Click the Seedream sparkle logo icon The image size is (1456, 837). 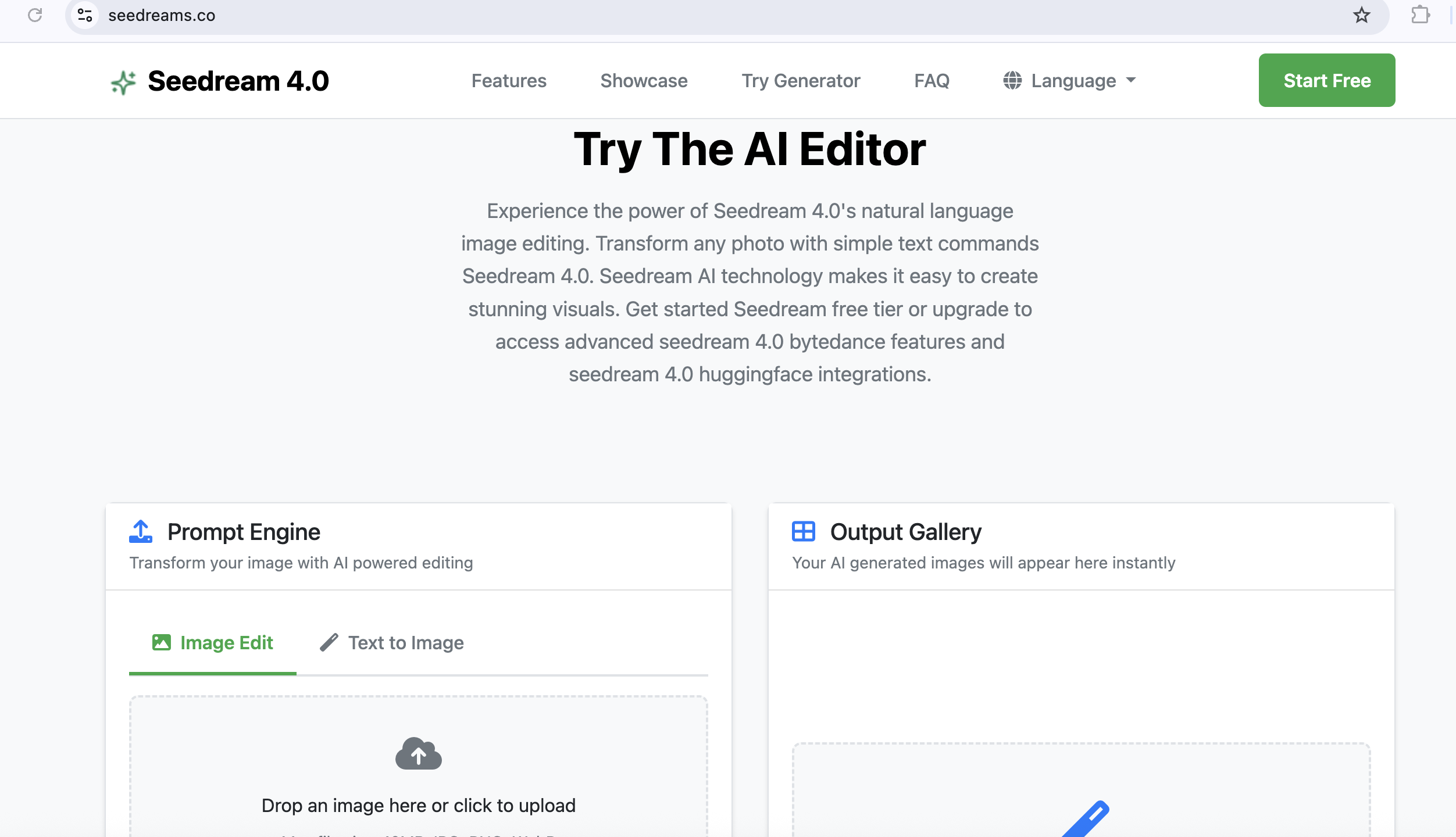coord(123,82)
